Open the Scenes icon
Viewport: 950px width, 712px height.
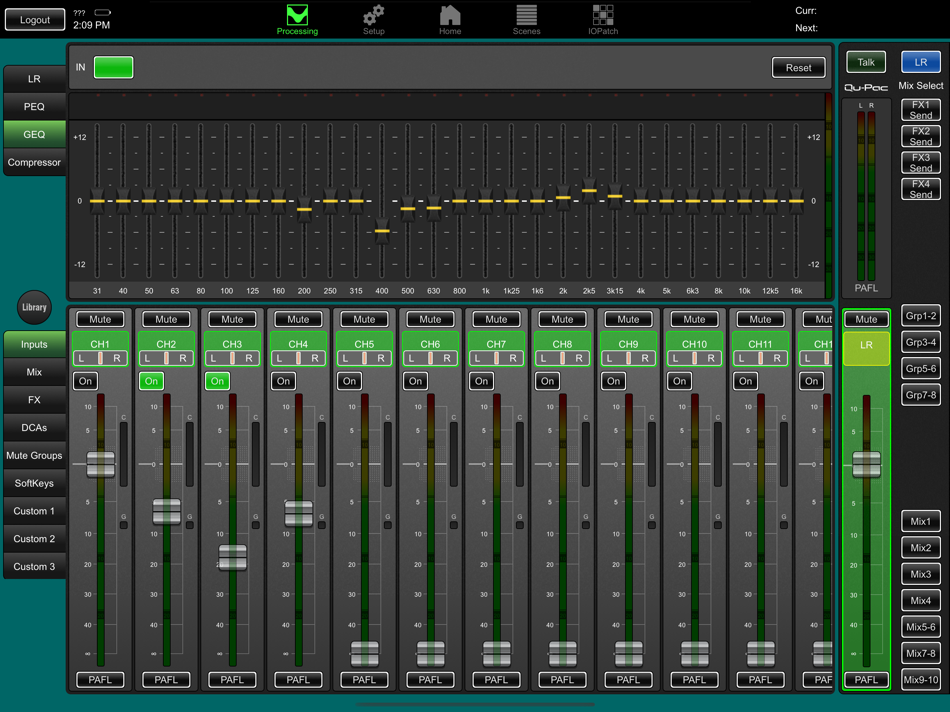[526, 17]
